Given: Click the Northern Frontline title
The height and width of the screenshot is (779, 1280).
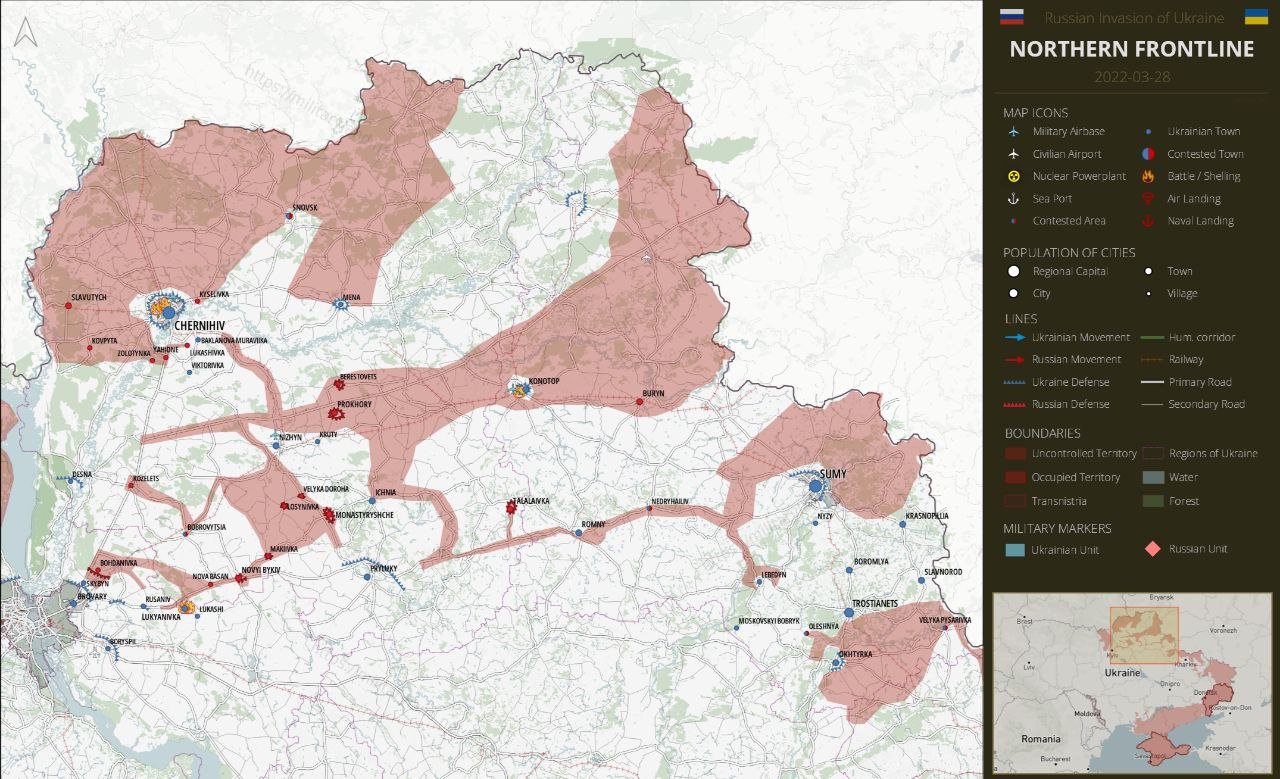Looking at the screenshot, I should (x=1131, y=49).
